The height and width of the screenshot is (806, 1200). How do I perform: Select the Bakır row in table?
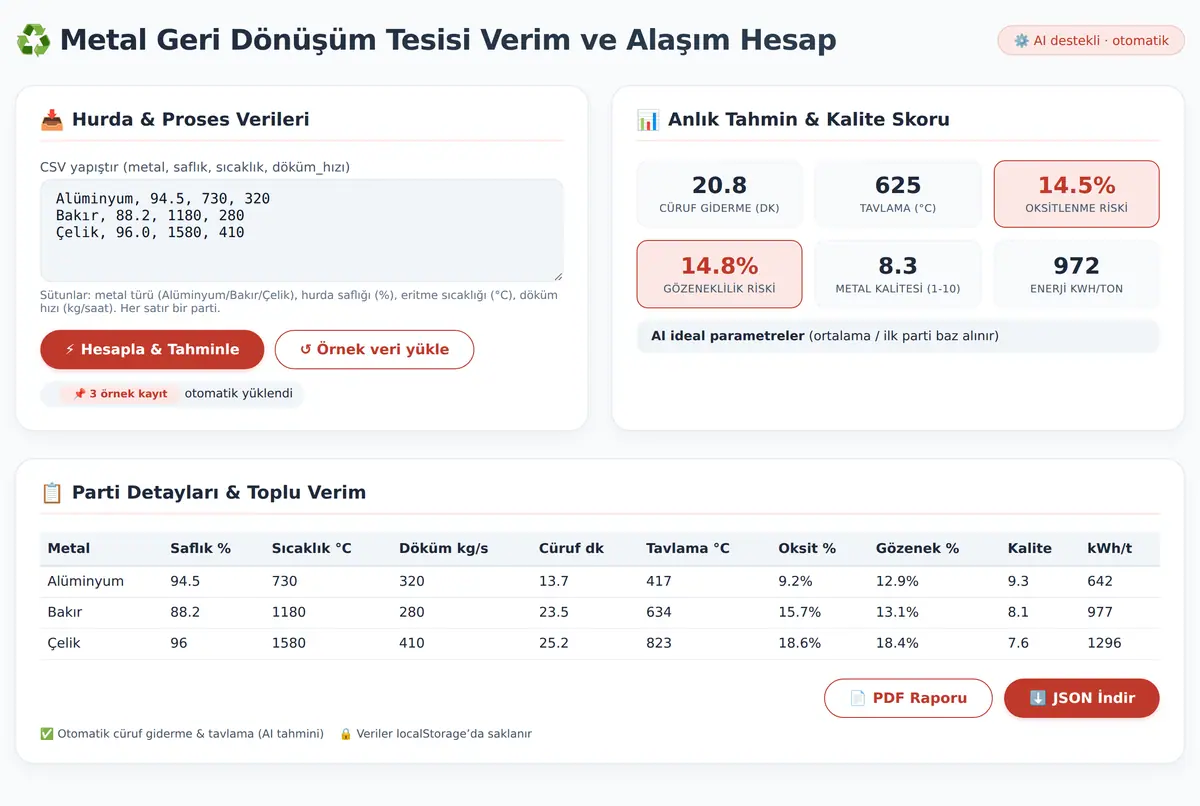pyautogui.click(x=600, y=612)
